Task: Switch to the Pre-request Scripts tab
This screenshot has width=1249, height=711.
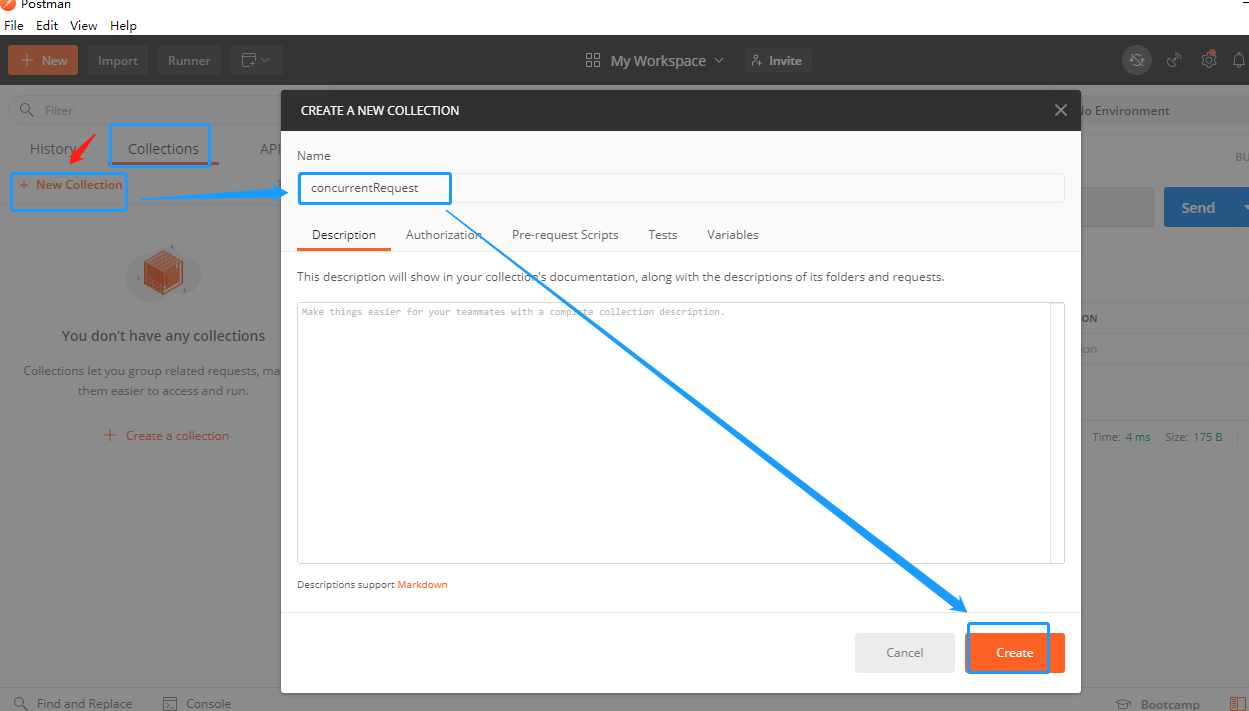Action: 565,235
